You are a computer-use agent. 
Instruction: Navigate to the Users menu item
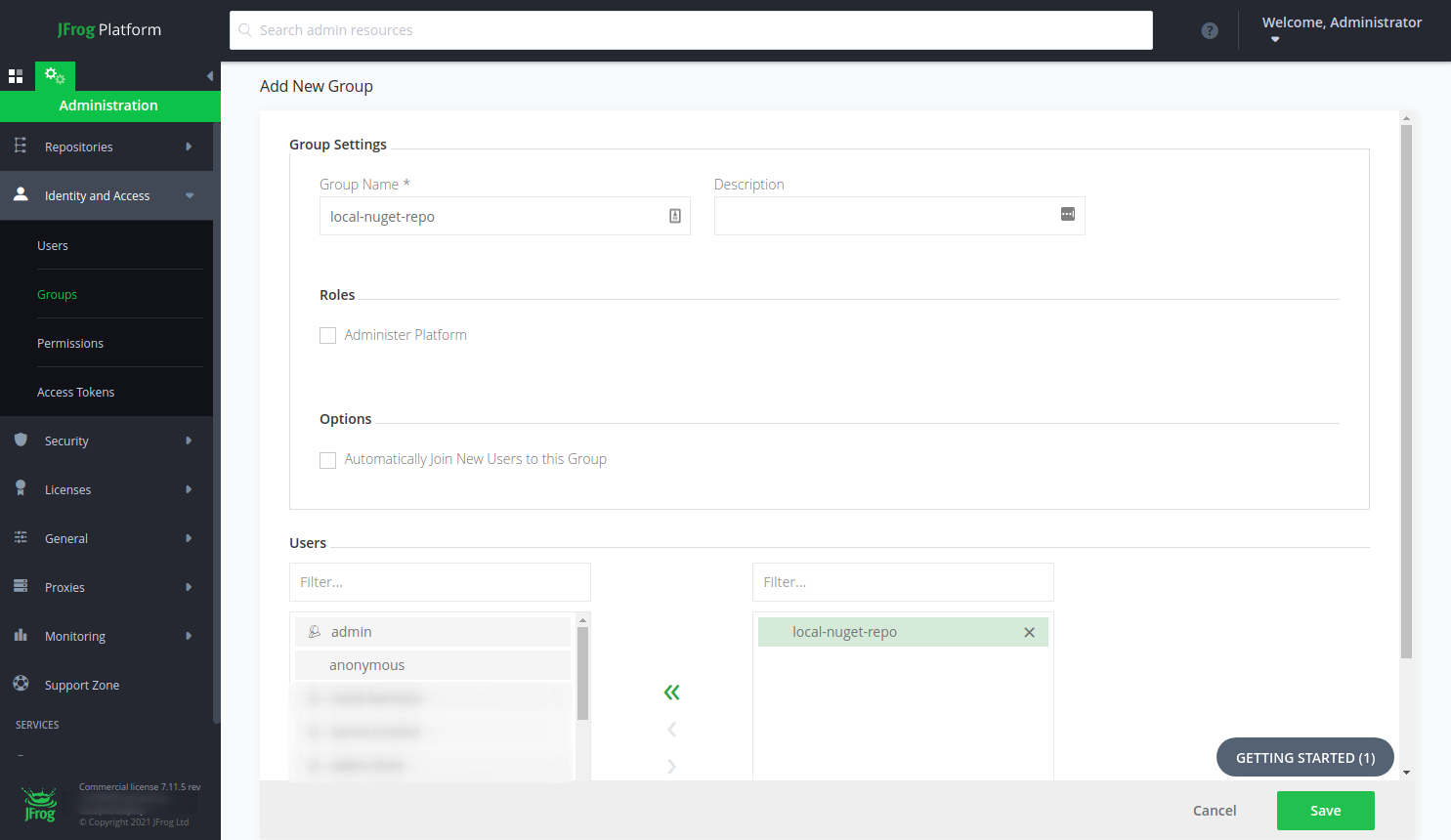click(52, 245)
